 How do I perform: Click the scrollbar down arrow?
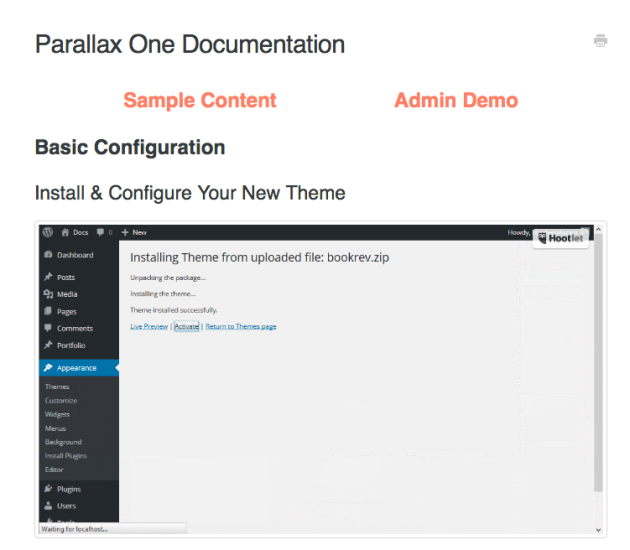tap(598, 530)
